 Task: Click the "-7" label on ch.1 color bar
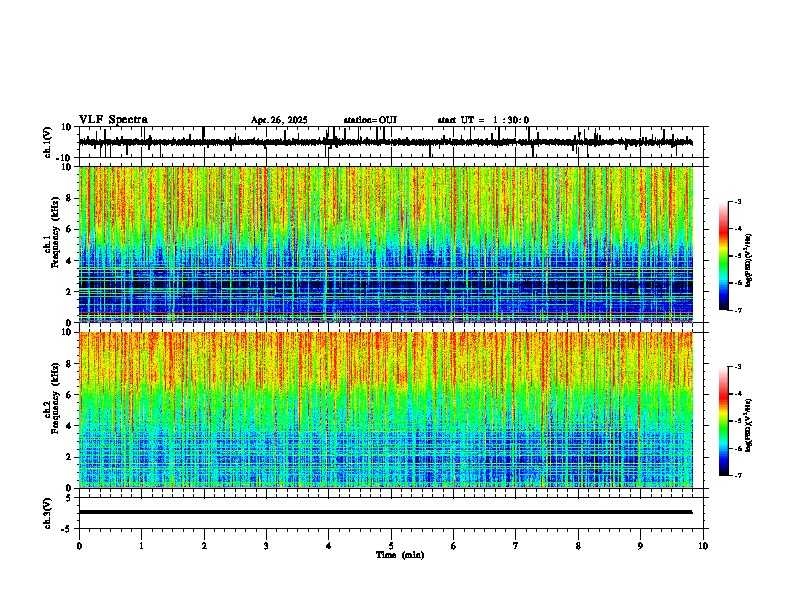click(738, 311)
